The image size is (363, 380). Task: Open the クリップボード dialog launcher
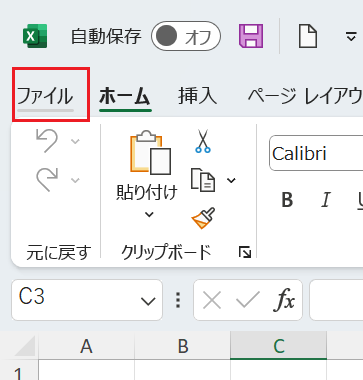click(x=245, y=252)
